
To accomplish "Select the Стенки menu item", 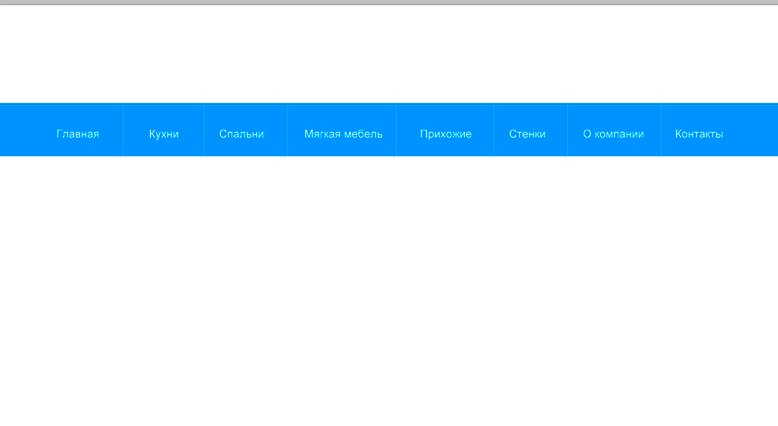I will (527, 134).
